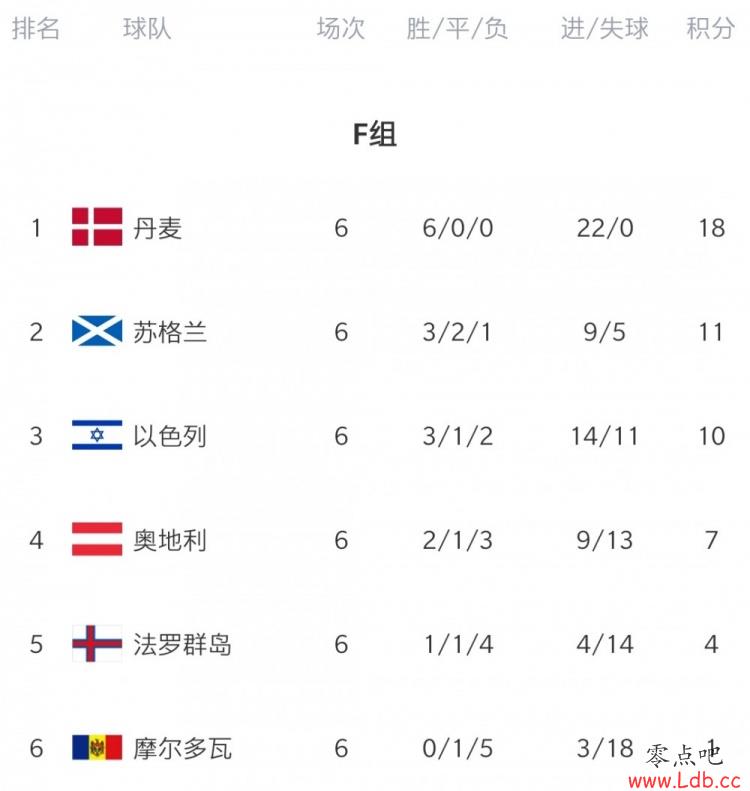
Task: Click the Scotland flag icon
Action: pyautogui.click(x=97, y=331)
